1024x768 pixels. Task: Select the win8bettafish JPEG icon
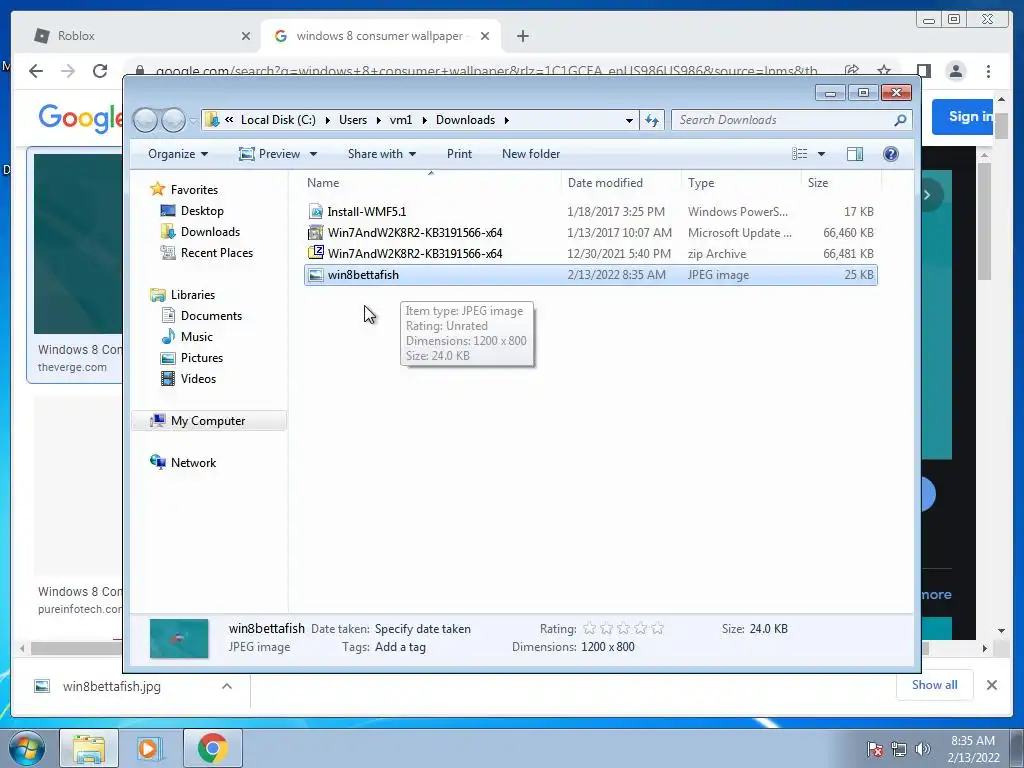315,275
